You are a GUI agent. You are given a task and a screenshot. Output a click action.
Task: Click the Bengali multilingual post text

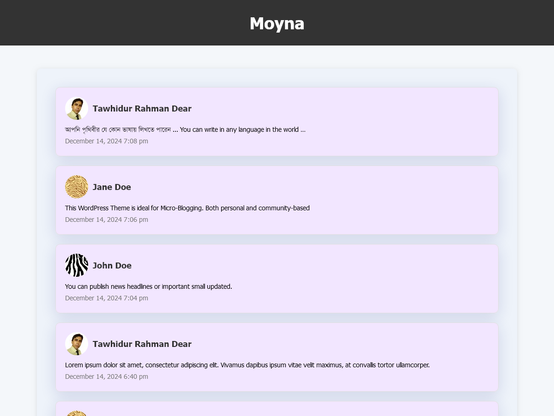click(x=185, y=129)
